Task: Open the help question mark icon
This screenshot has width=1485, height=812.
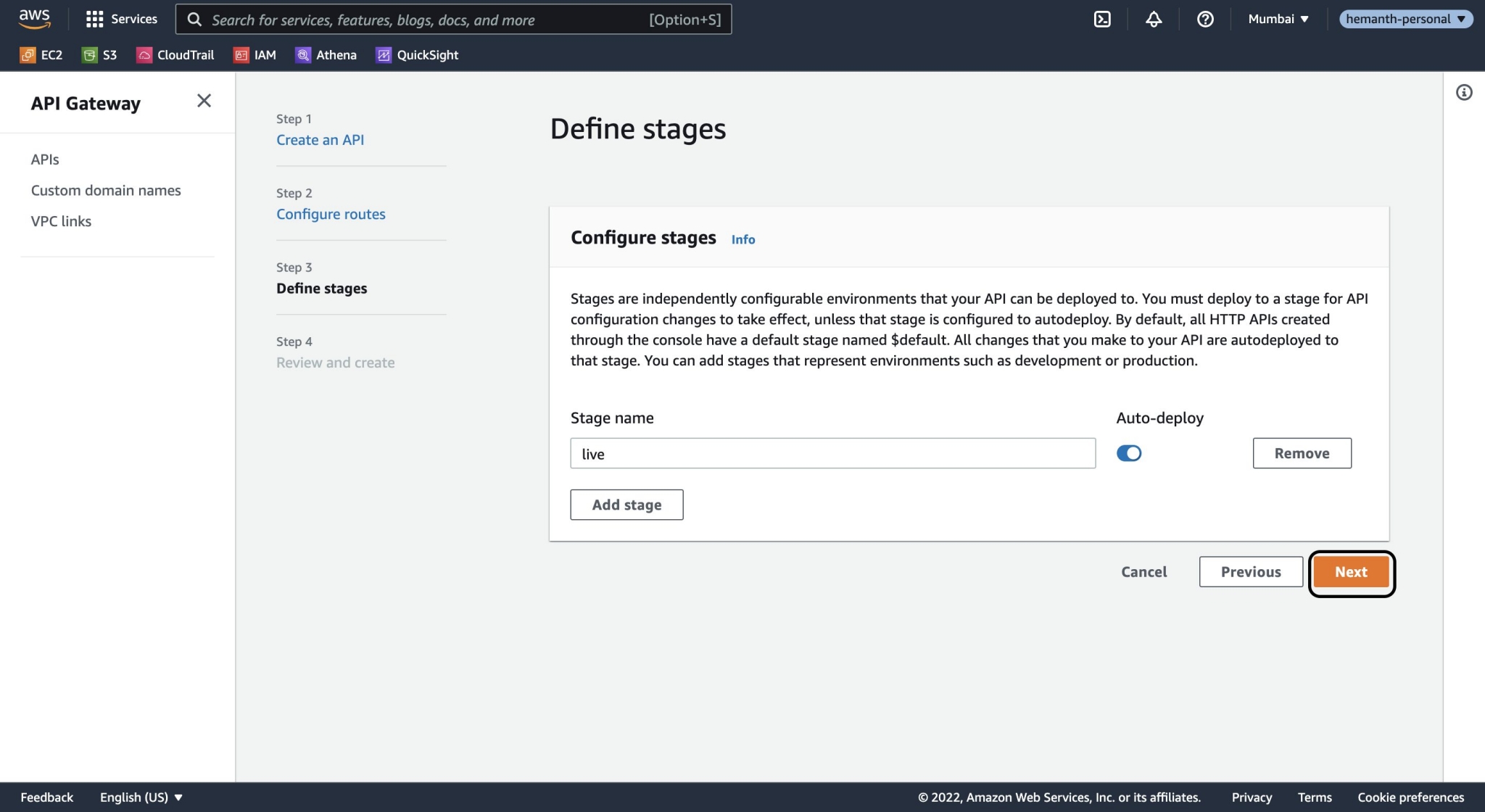Action: pyautogui.click(x=1204, y=19)
